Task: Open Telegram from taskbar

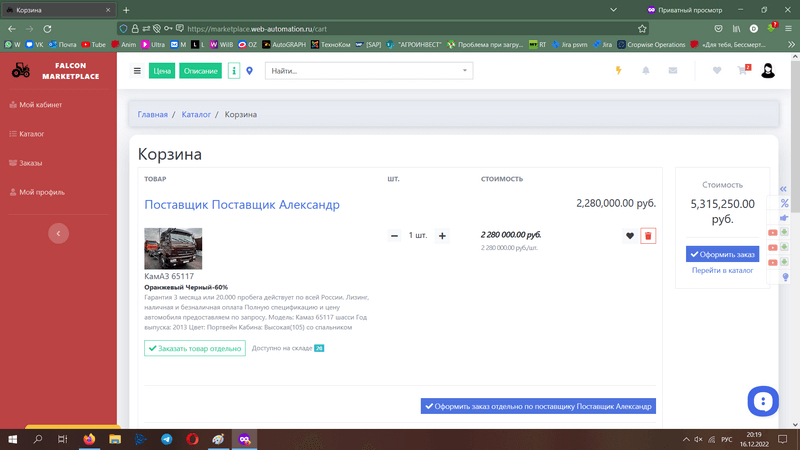Action: coord(166,439)
